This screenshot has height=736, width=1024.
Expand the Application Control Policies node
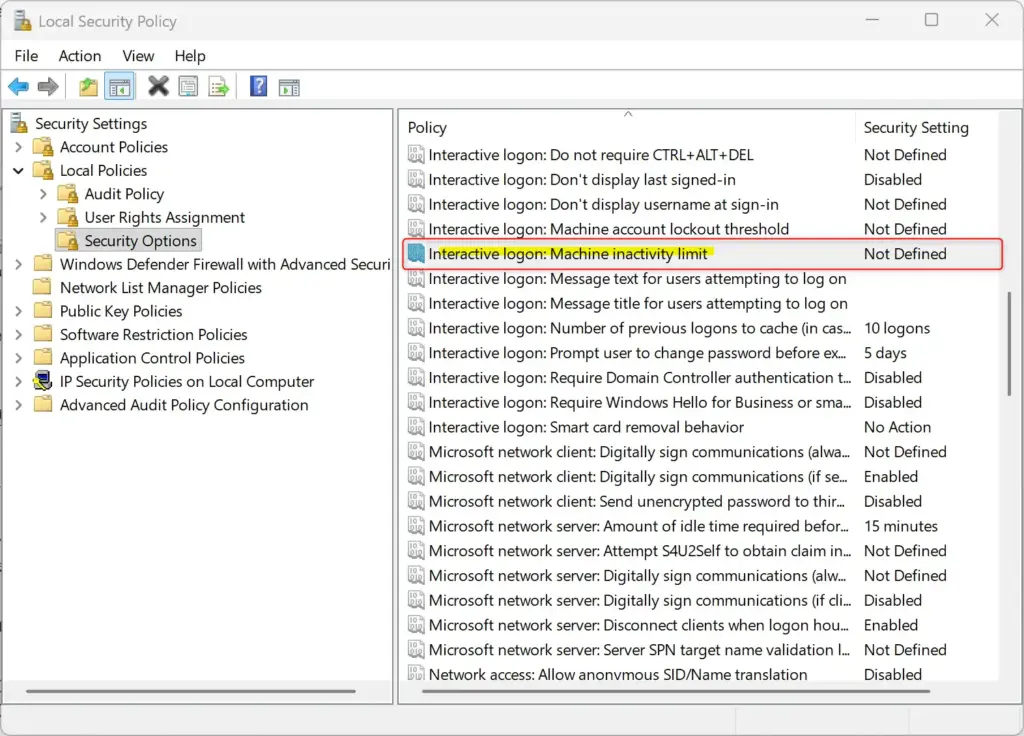point(18,359)
